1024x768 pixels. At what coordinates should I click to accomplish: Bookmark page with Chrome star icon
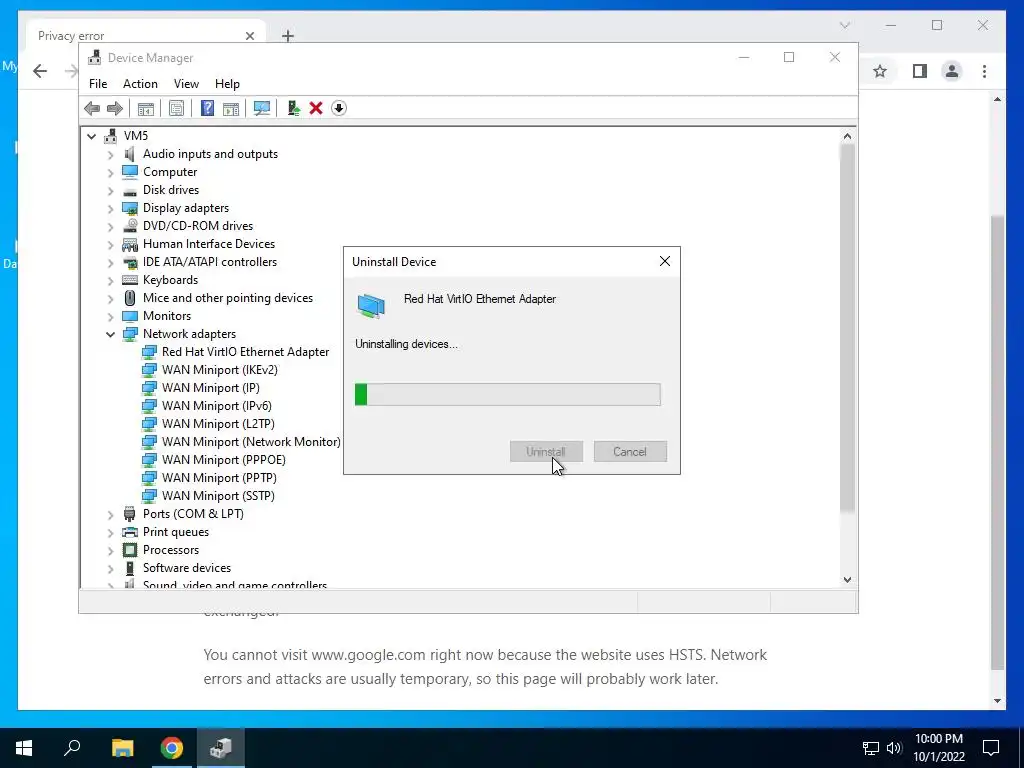(880, 71)
